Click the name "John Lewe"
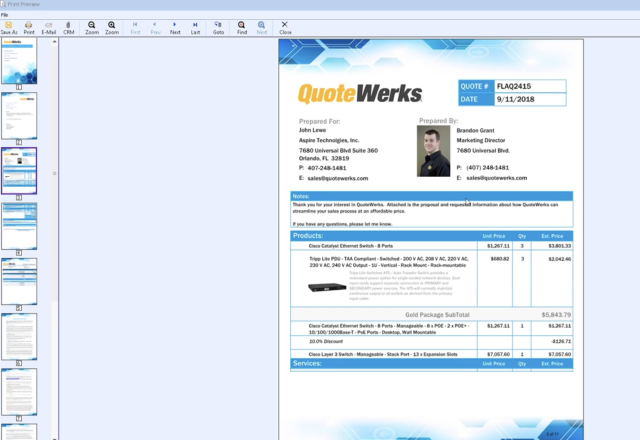Screen dimensions: 640x440 [x=312, y=130]
